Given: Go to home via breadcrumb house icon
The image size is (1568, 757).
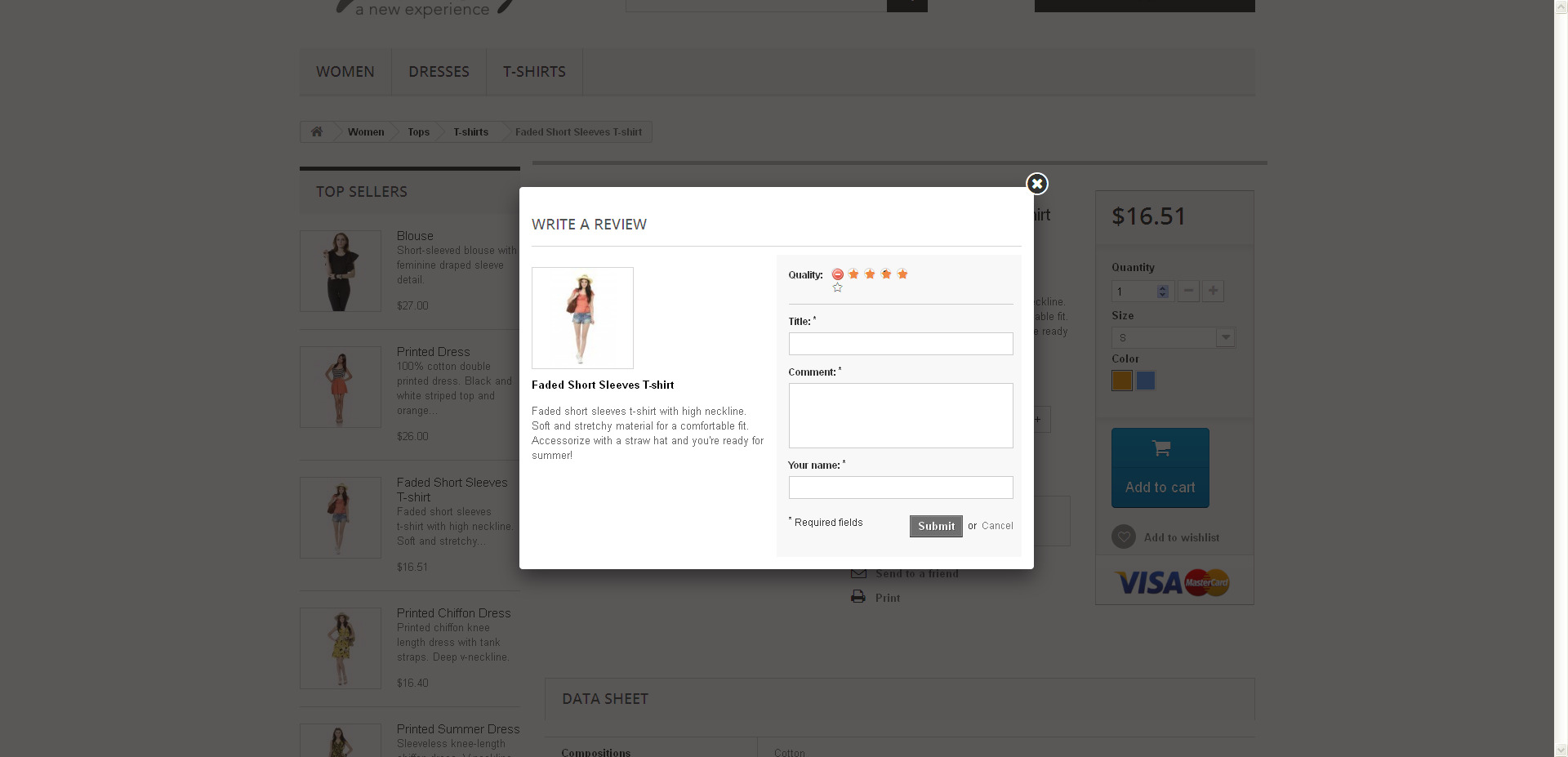Looking at the screenshot, I should [x=317, y=131].
